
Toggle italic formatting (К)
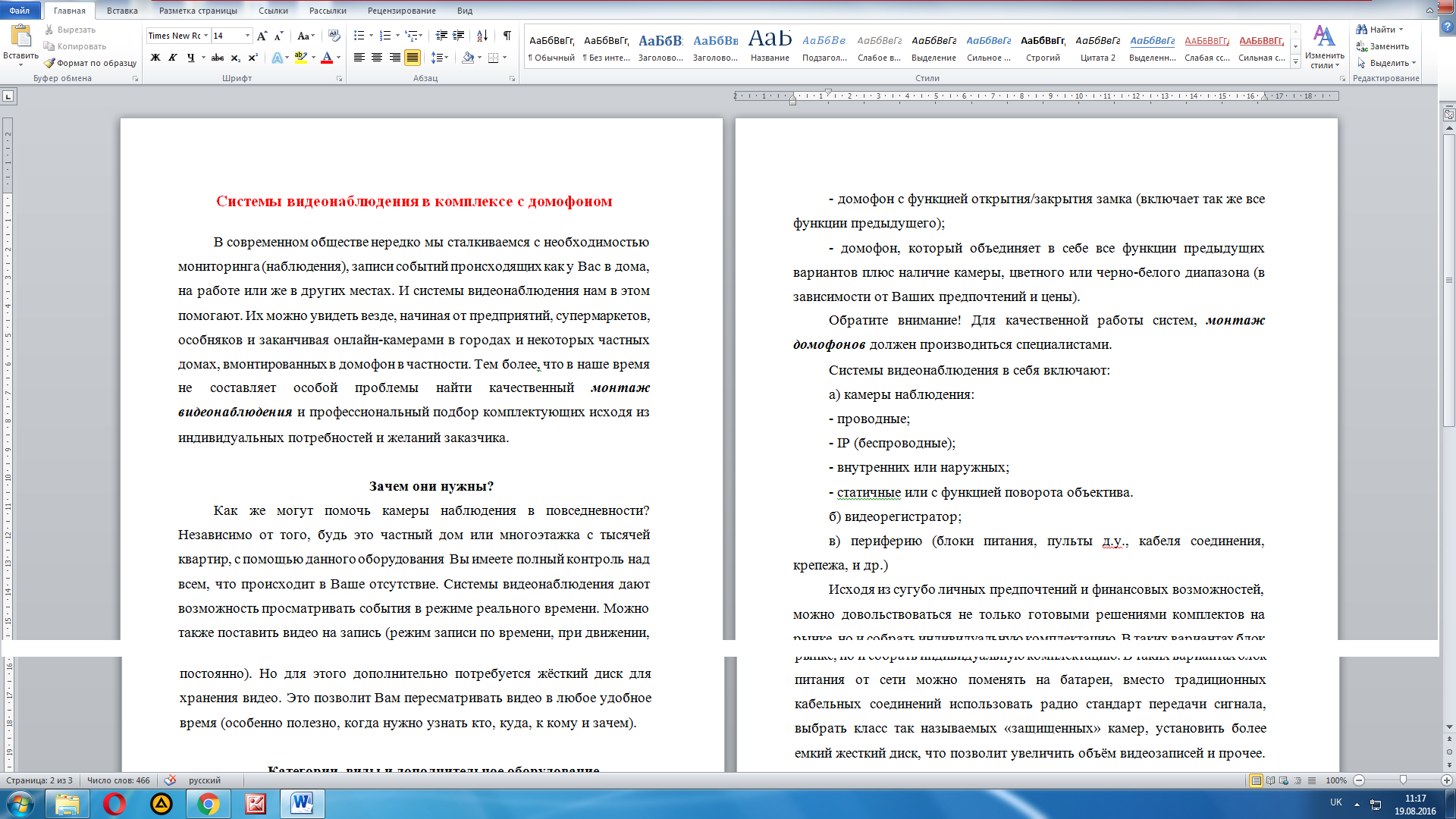click(x=173, y=58)
